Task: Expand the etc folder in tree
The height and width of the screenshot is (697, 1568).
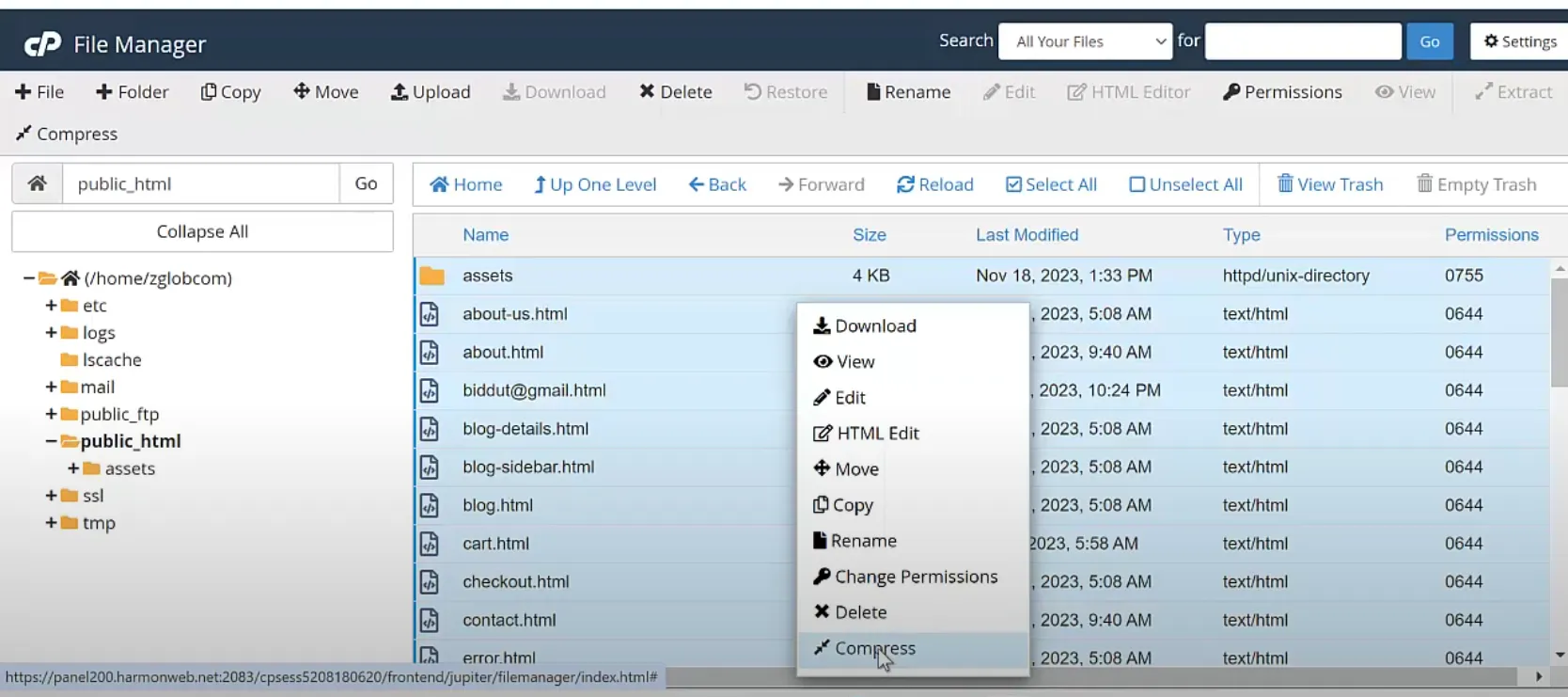Action: 51,306
